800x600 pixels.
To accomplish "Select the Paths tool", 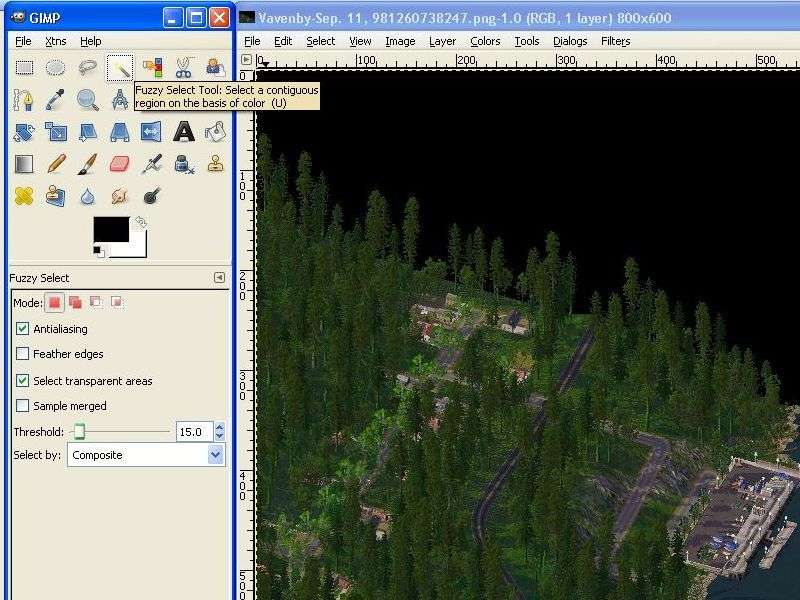I will coord(24,99).
